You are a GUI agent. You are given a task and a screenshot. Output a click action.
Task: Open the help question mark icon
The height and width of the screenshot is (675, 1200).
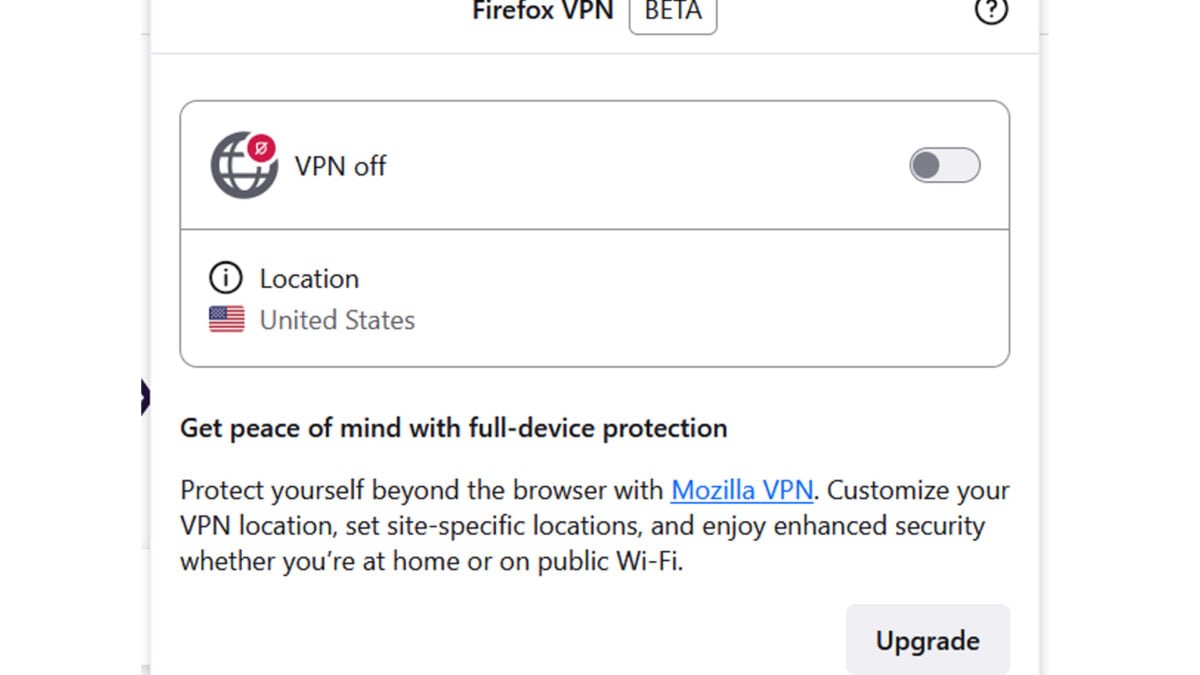pos(990,11)
